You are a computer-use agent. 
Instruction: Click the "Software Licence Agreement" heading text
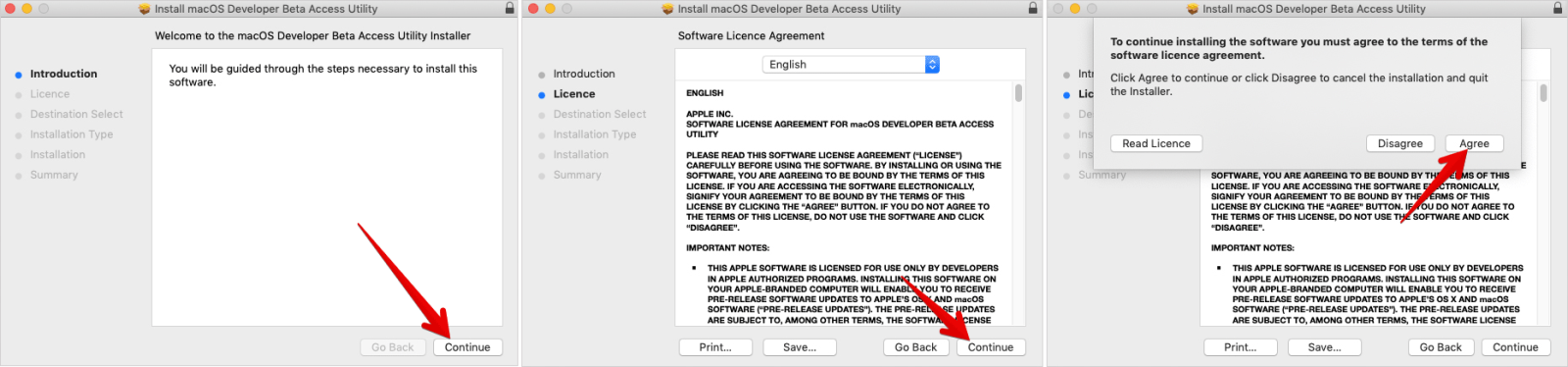pos(752,35)
